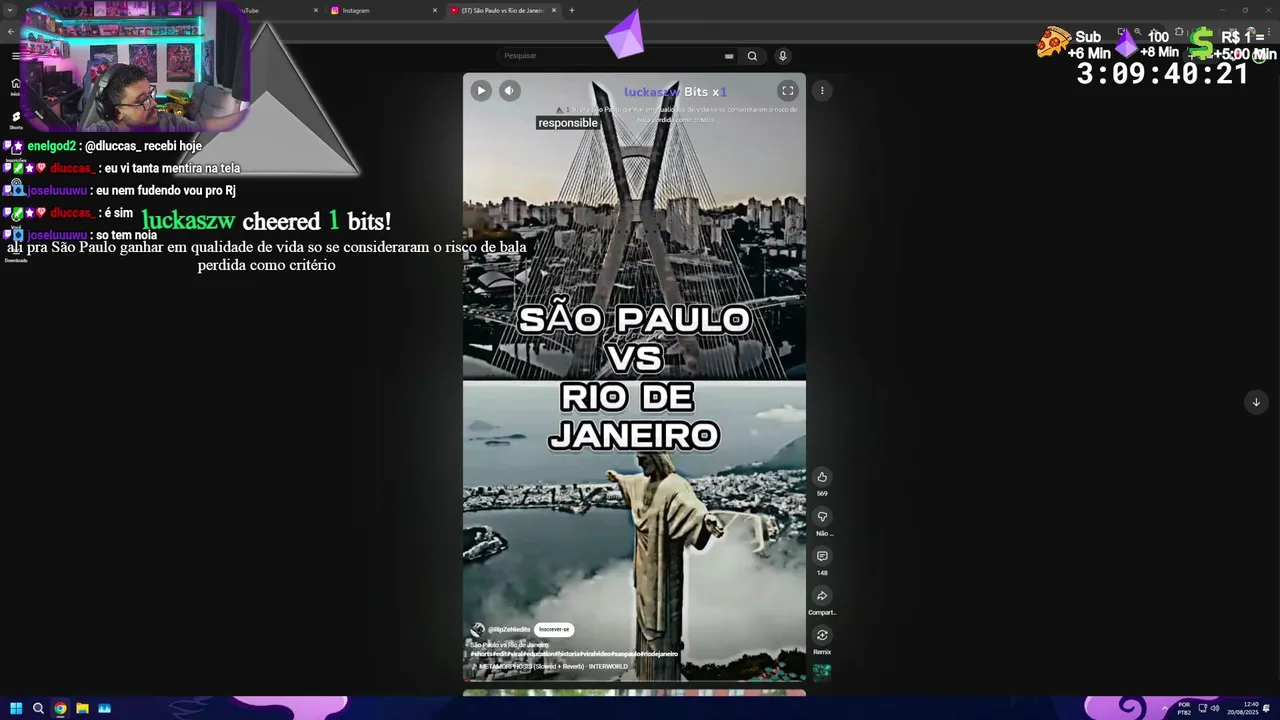Open the @RipZeNiedits channel name

pyautogui.click(x=510, y=630)
